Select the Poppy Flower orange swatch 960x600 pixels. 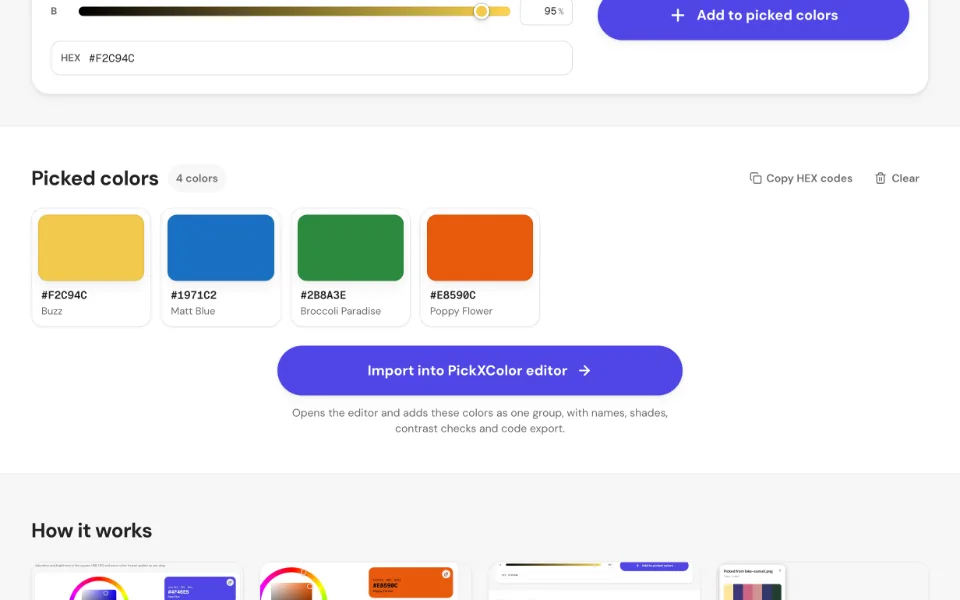(x=480, y=247)
